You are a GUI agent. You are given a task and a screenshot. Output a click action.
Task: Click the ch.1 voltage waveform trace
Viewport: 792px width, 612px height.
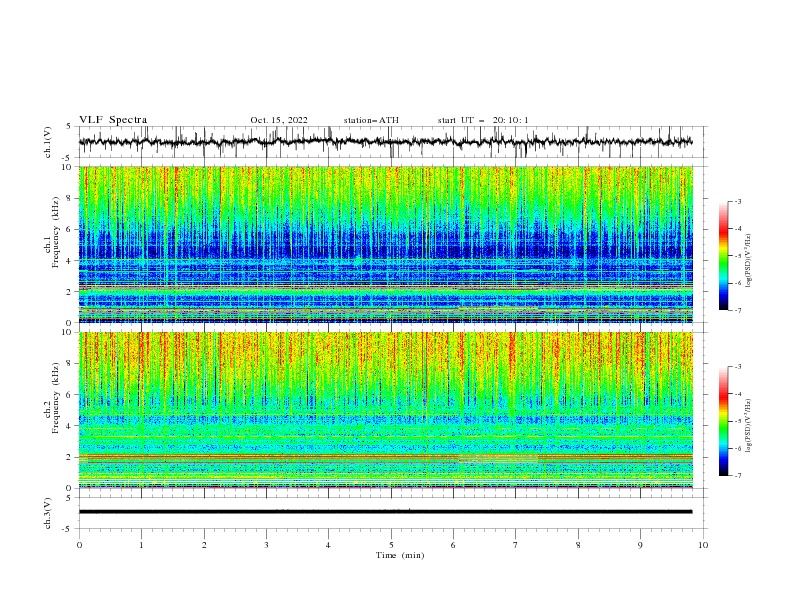pyautogui.click(x=385, y=142)
